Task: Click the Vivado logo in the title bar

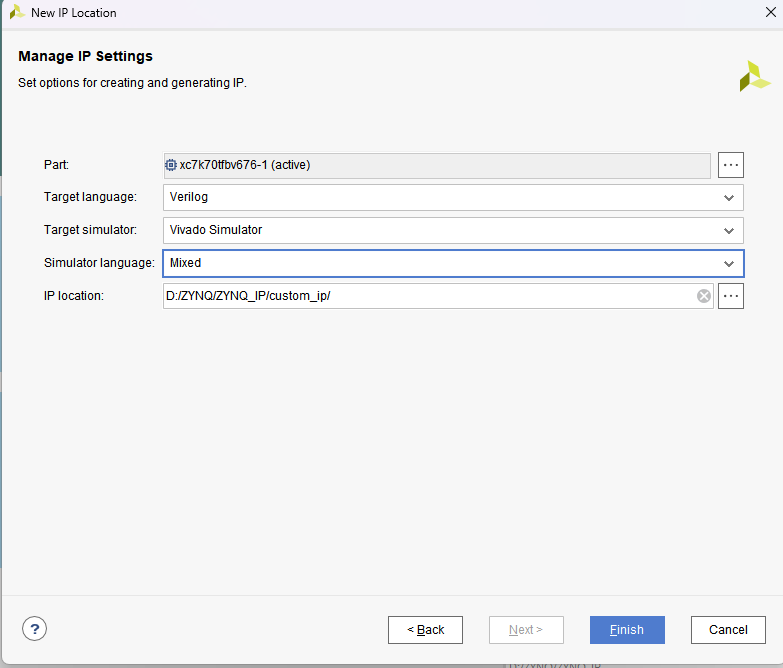Action: [x=17, y=12]
